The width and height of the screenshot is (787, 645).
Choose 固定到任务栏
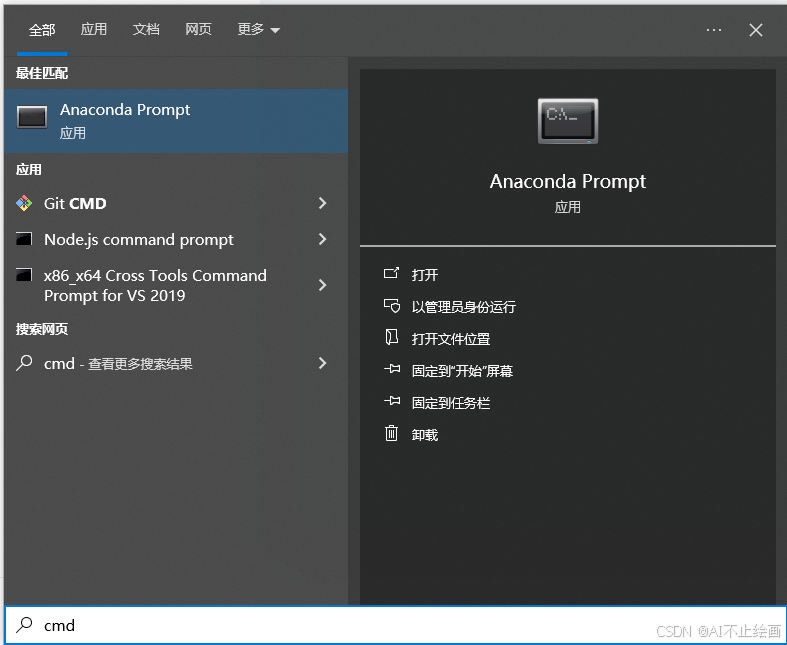coord(451,403)
